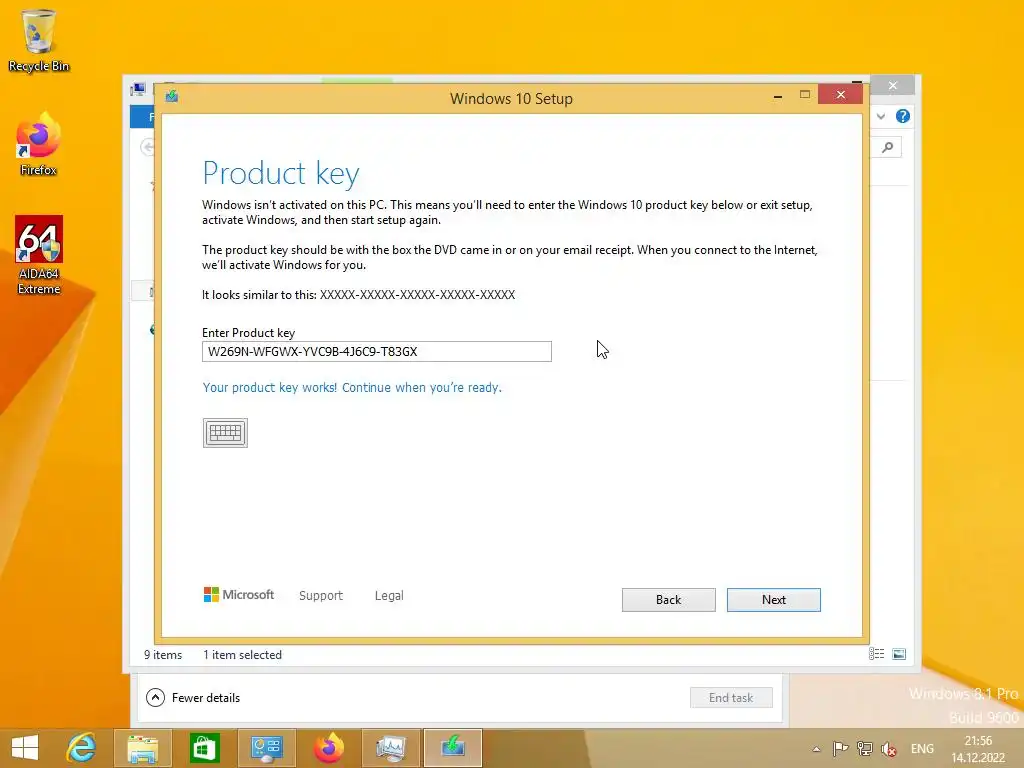Image resolution: width=1024 pixels, height=768 pixels.
Task: Switch File Explorer to details view icon
Action: pos(876,654)
